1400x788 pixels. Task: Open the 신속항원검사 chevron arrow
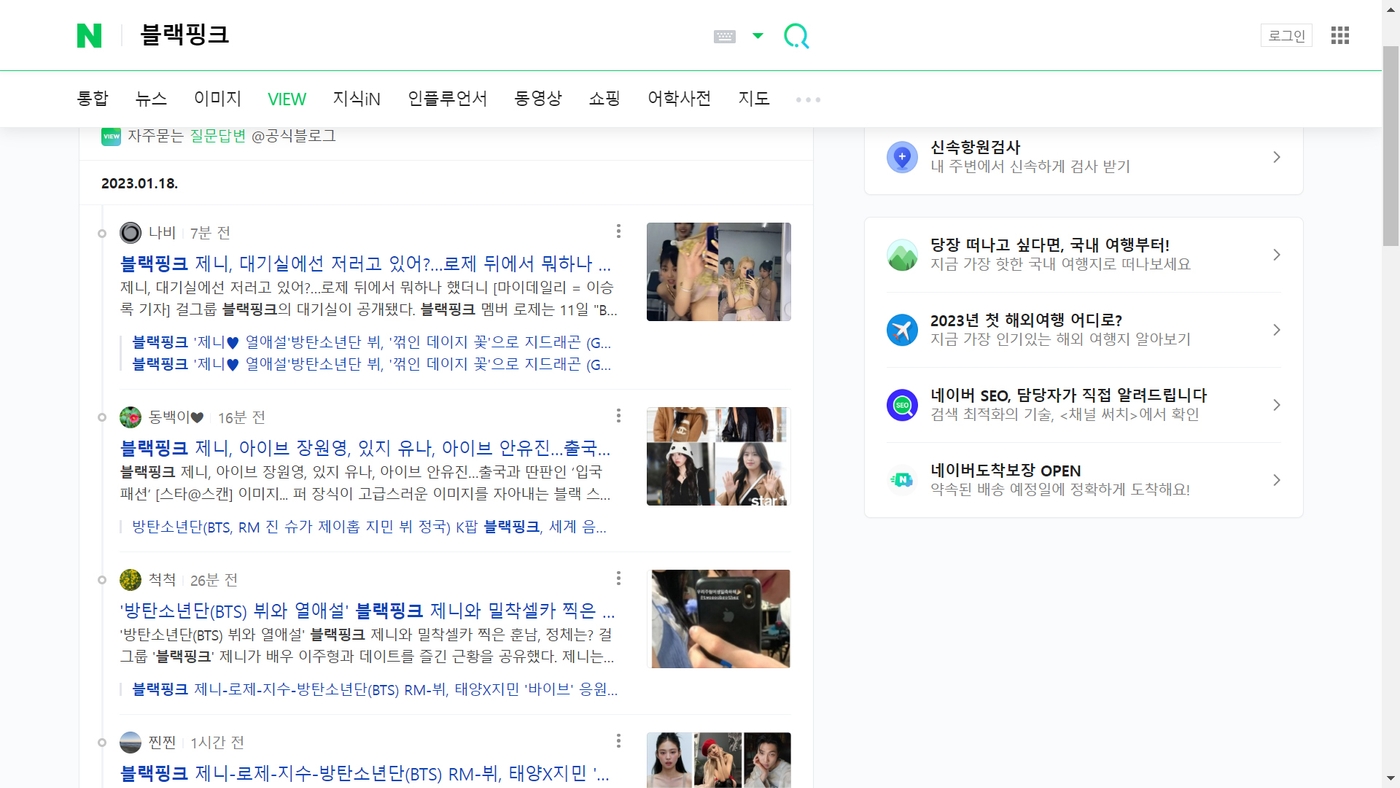(x=1276, y=157)
